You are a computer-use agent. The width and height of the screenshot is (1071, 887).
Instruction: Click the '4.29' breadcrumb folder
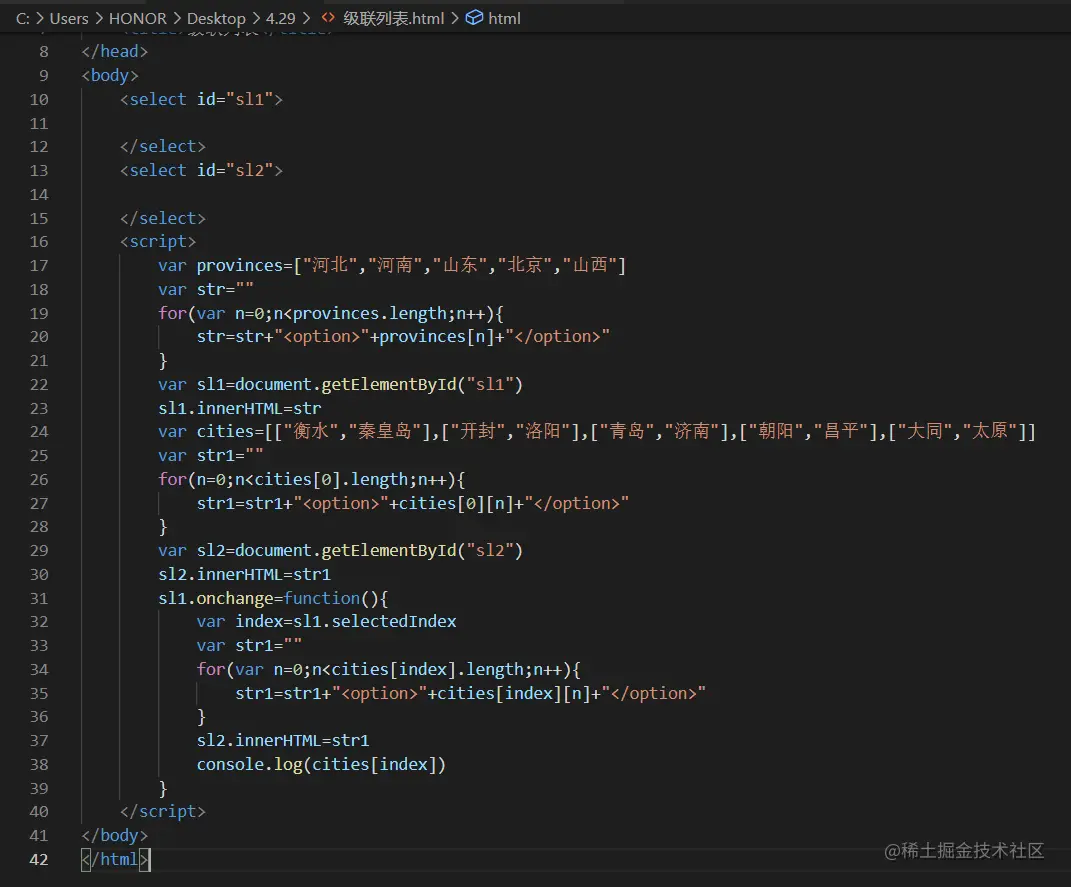pyautogui.click(x=281, y=18)
